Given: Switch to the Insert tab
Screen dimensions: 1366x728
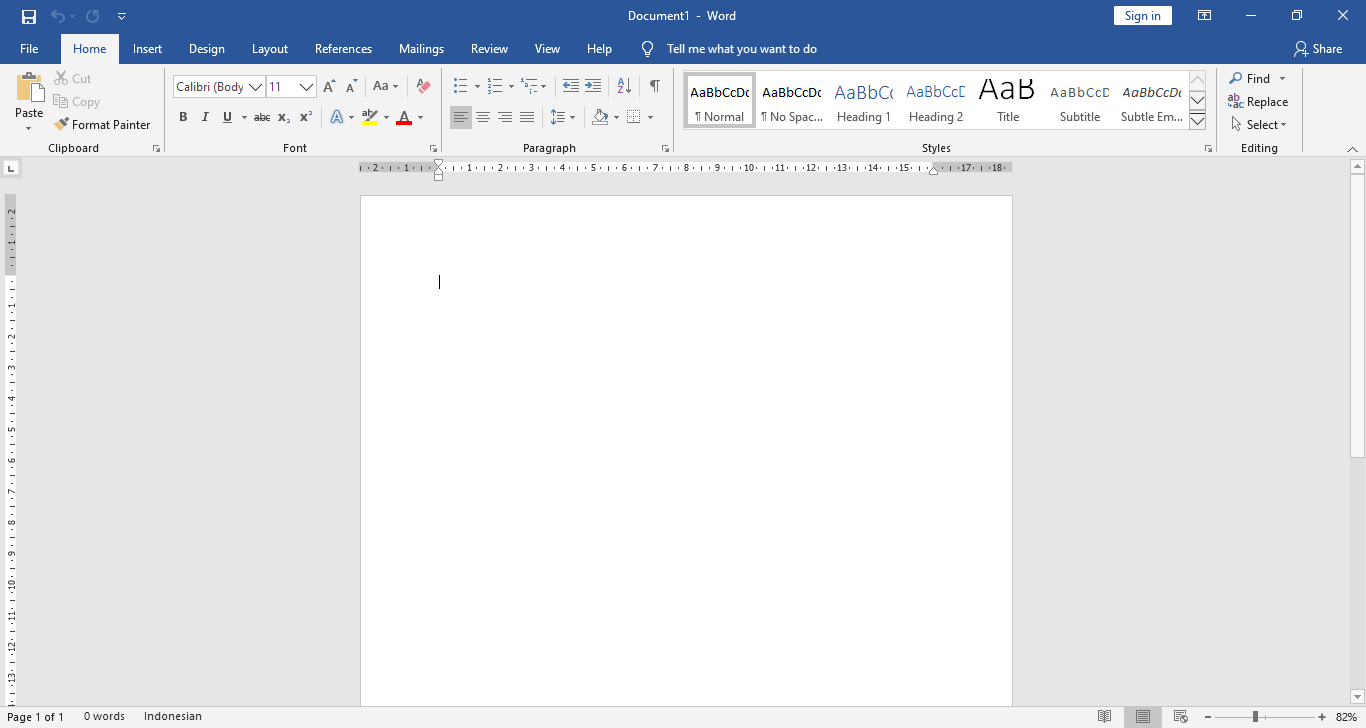Looking at the screenshot, I should (147, 48).
